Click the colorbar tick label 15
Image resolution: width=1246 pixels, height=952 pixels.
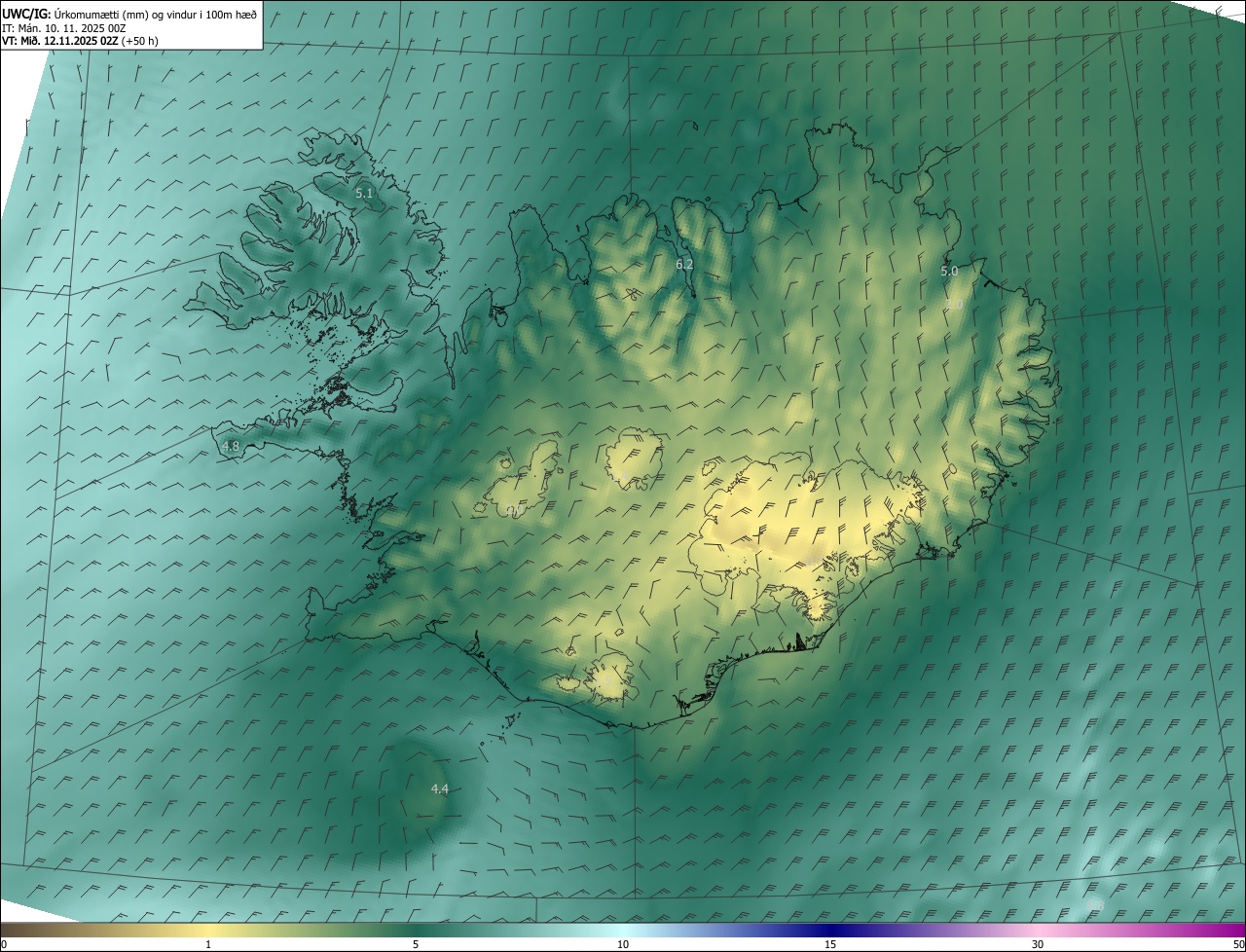830,944
